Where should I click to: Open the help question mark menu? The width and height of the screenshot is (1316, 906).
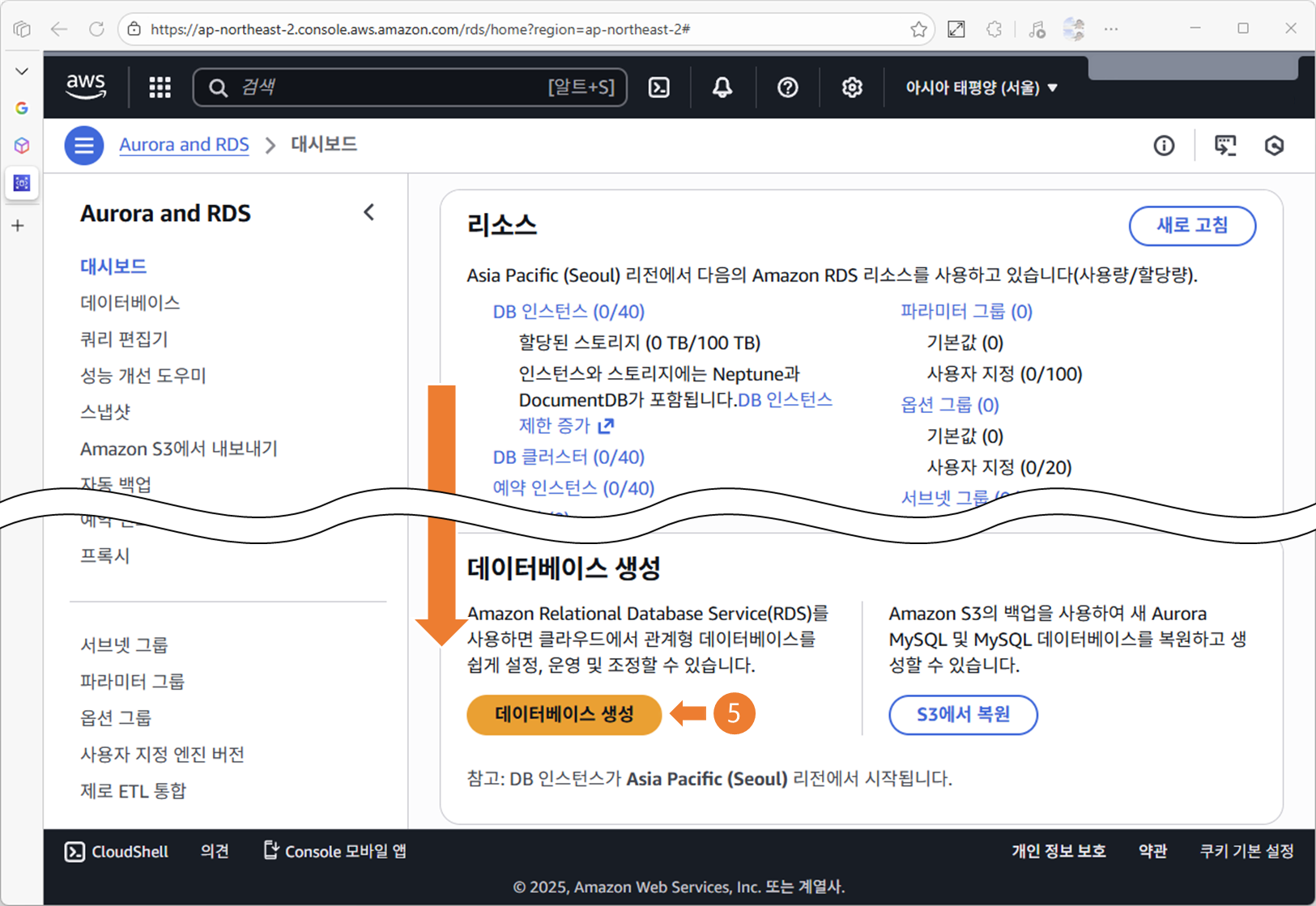pos(787,87)
